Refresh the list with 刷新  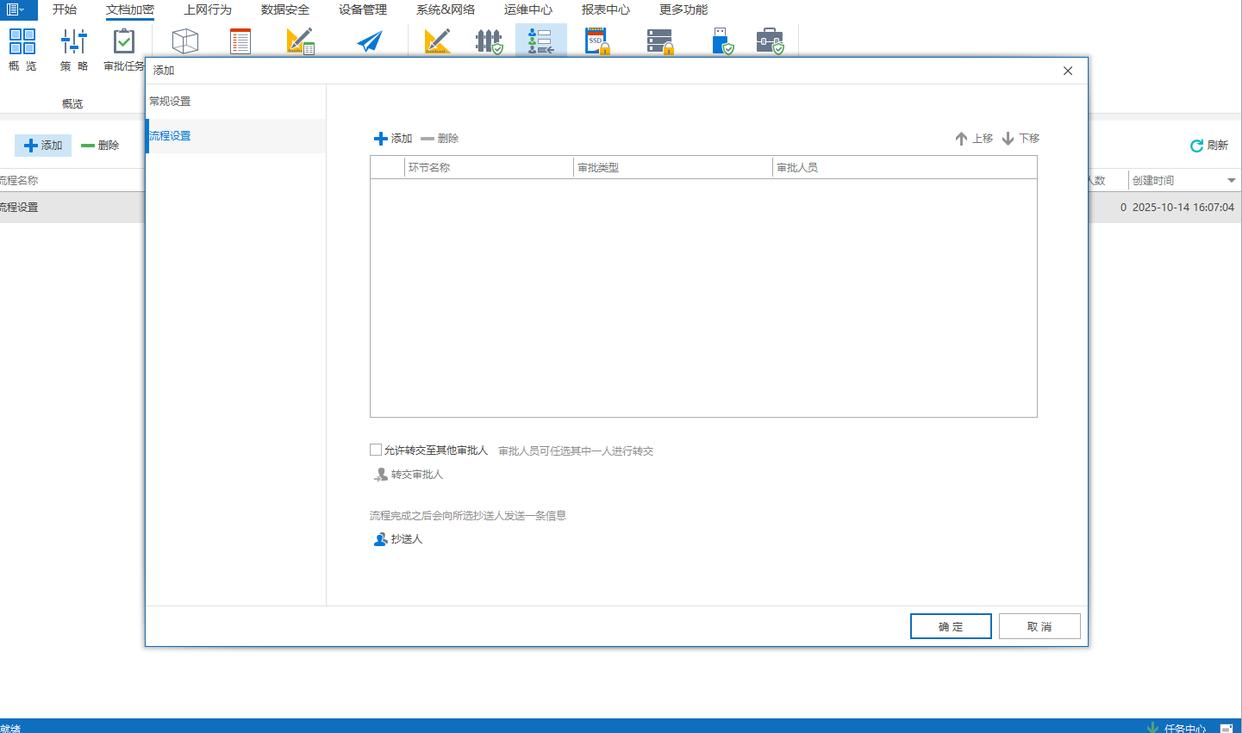[x=1208, y=146]
